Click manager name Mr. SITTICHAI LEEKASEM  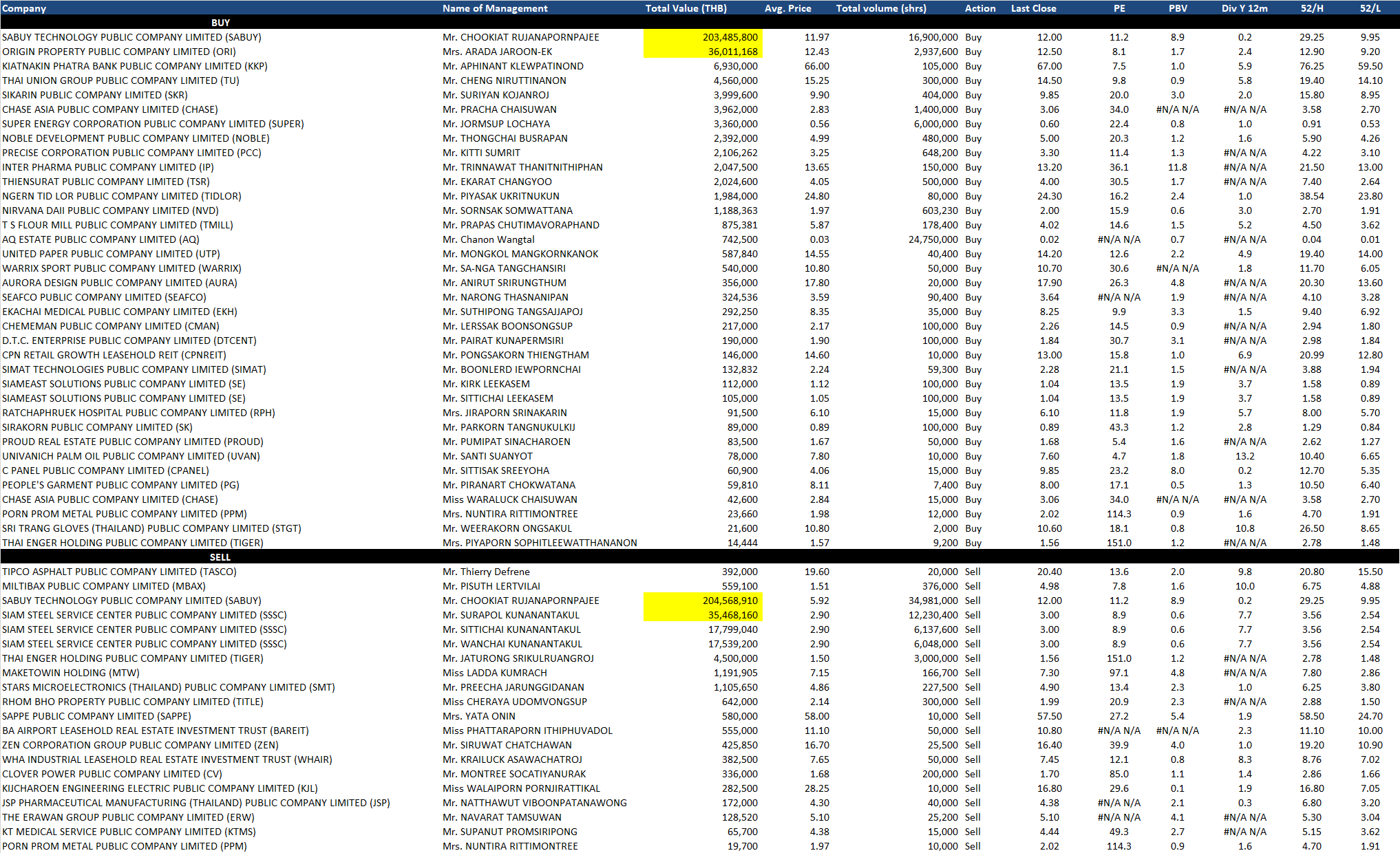tap(498, 398)
